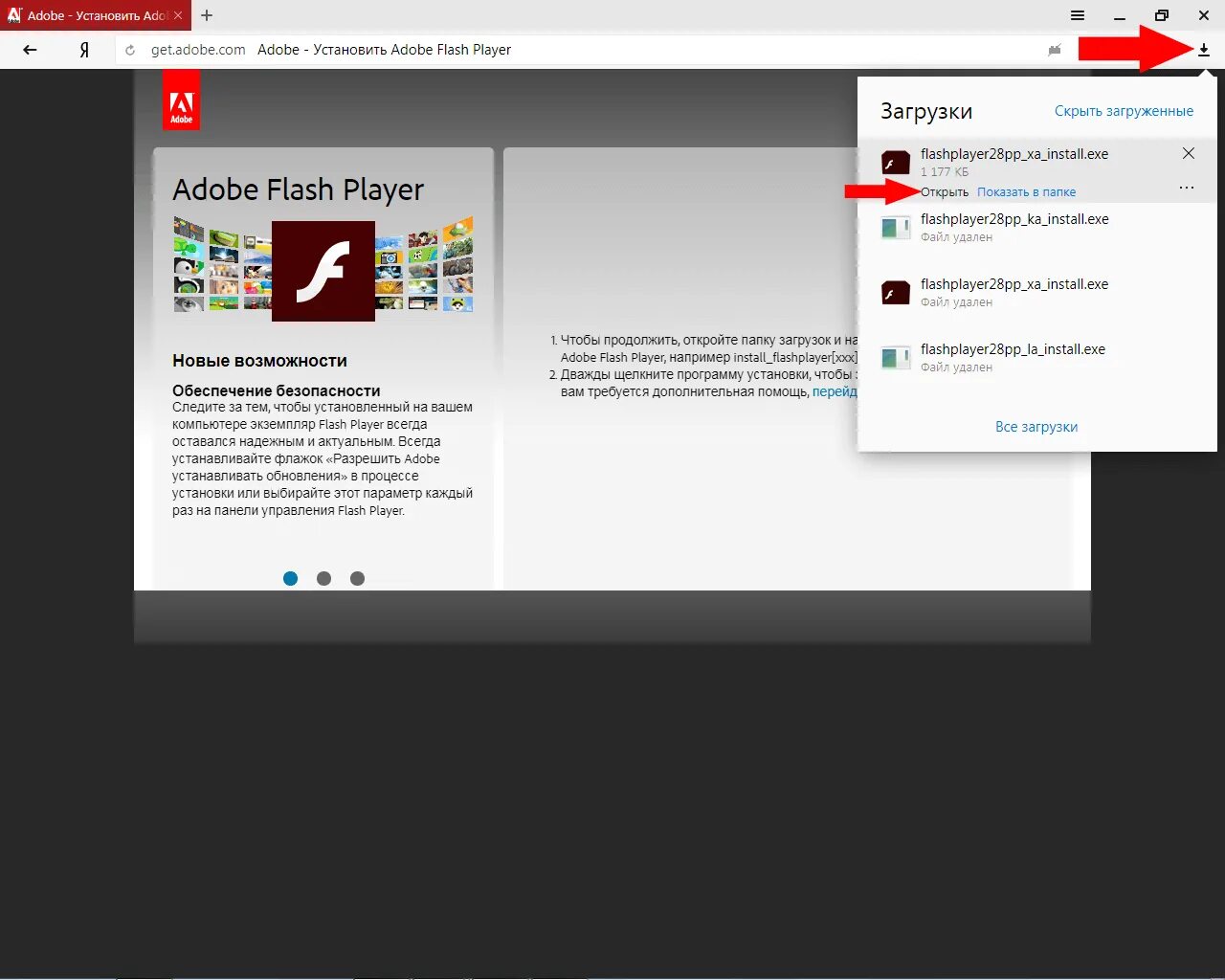Click the Открыть link for the download
The width and height of the screenshot is (1225, 980).
pos(945,192)
